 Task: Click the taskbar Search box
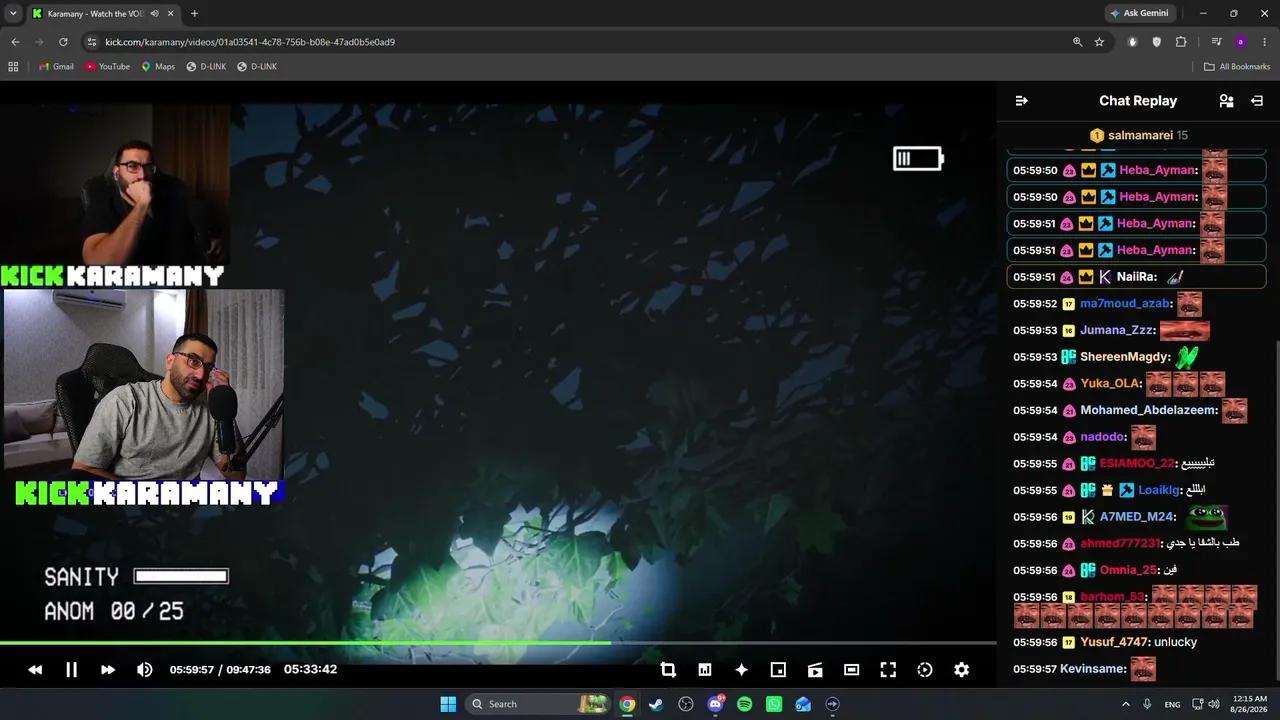tap(538, 704)
